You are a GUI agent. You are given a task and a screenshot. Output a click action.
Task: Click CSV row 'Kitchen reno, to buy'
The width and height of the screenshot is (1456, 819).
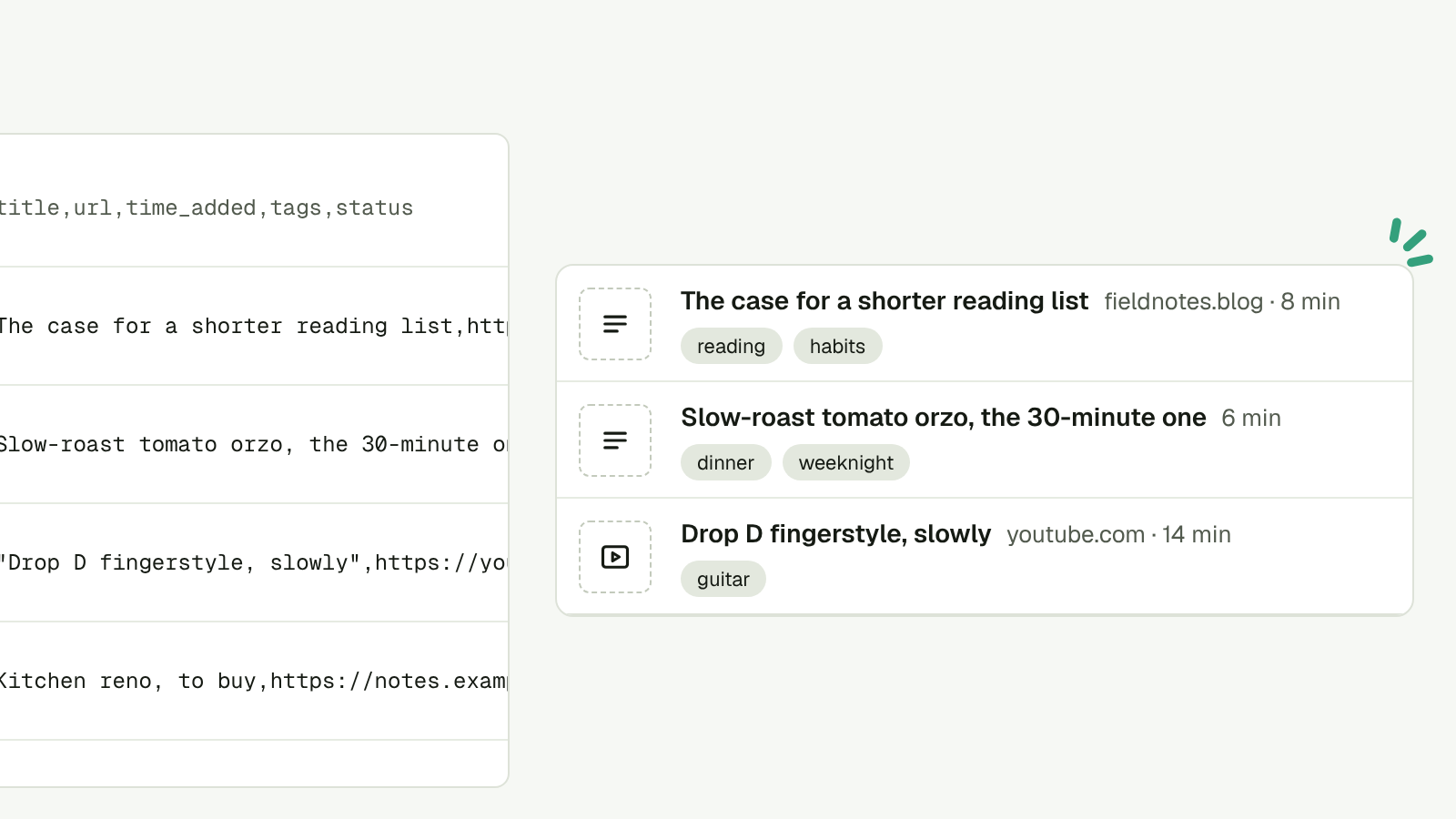[x=254, y=681]
